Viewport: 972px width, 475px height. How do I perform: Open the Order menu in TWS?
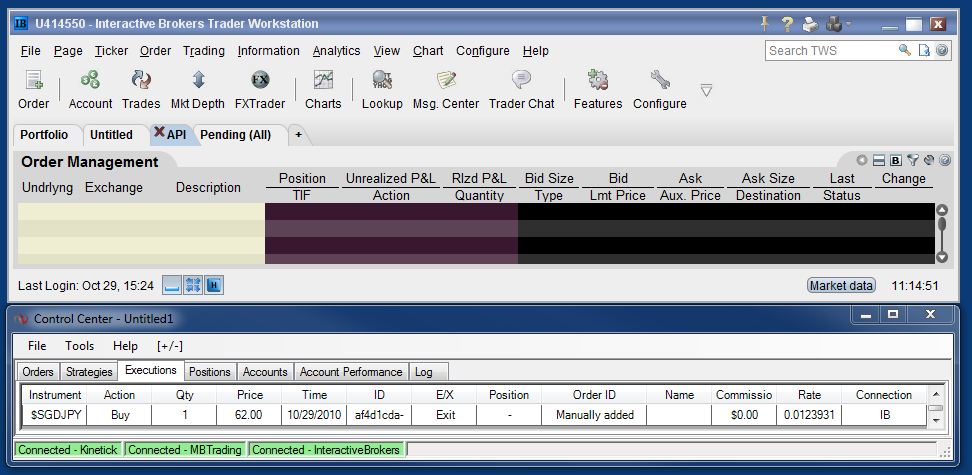point(156,51)
